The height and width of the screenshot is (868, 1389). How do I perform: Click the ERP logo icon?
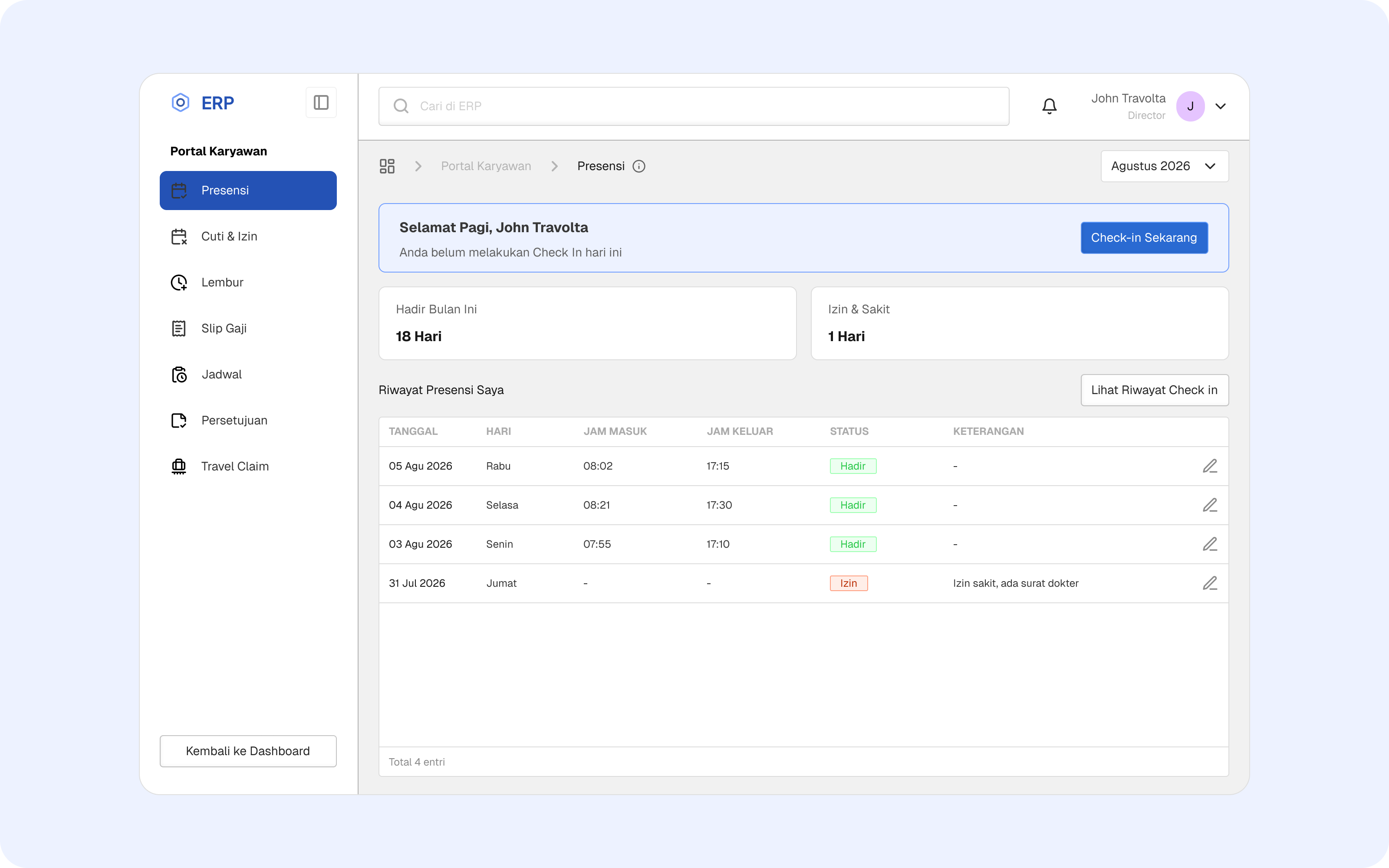click(180, 103)
